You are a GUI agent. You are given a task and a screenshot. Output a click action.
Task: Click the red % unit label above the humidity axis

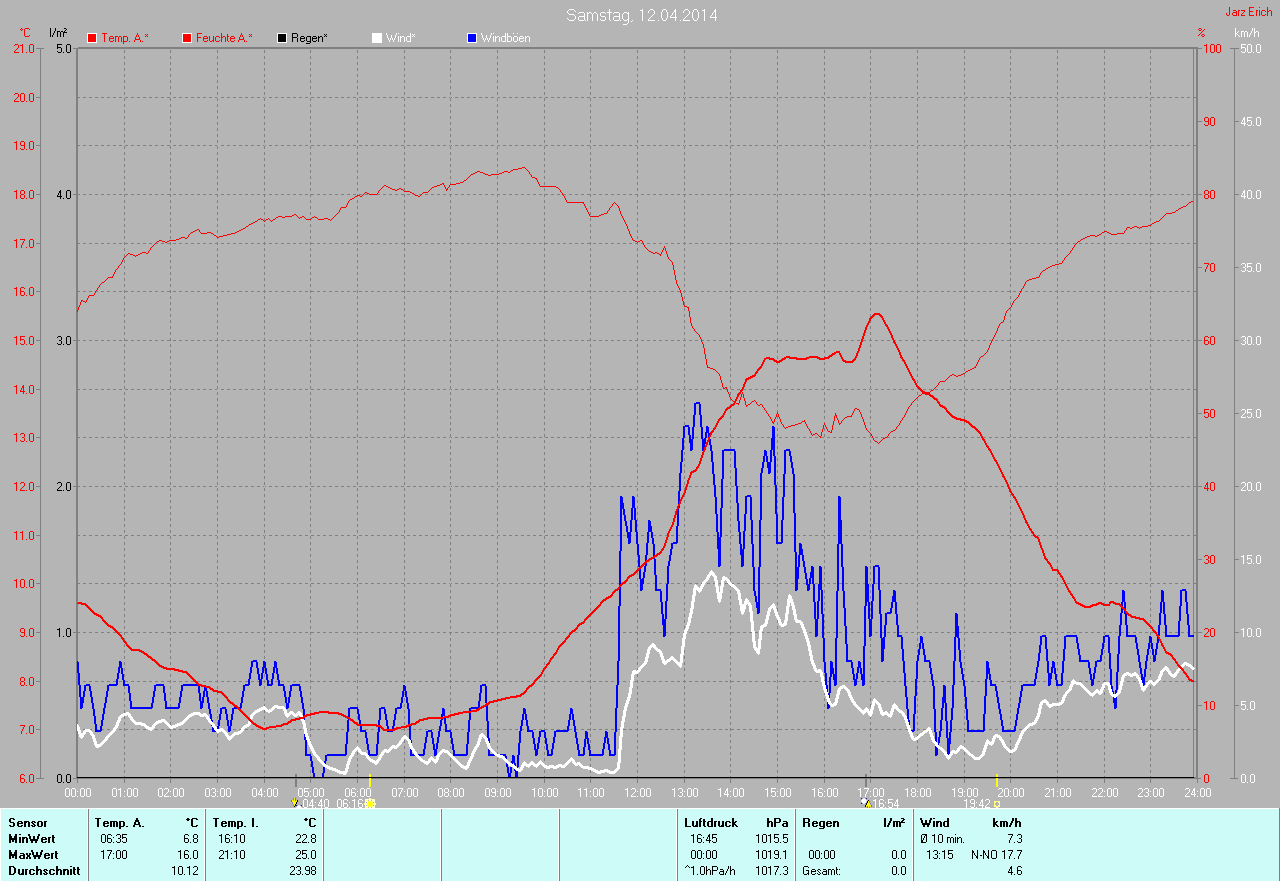point(1201,33)
